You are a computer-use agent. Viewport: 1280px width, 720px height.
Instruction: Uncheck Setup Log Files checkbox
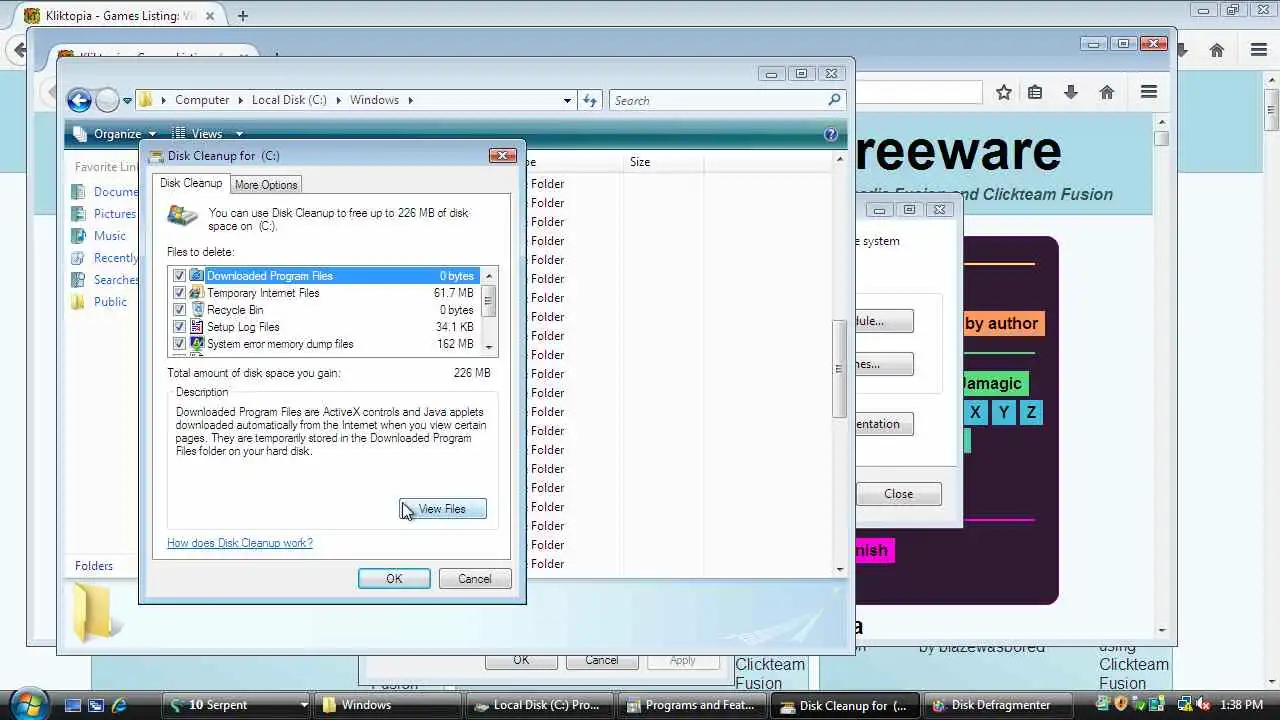[x=180, y=327]
